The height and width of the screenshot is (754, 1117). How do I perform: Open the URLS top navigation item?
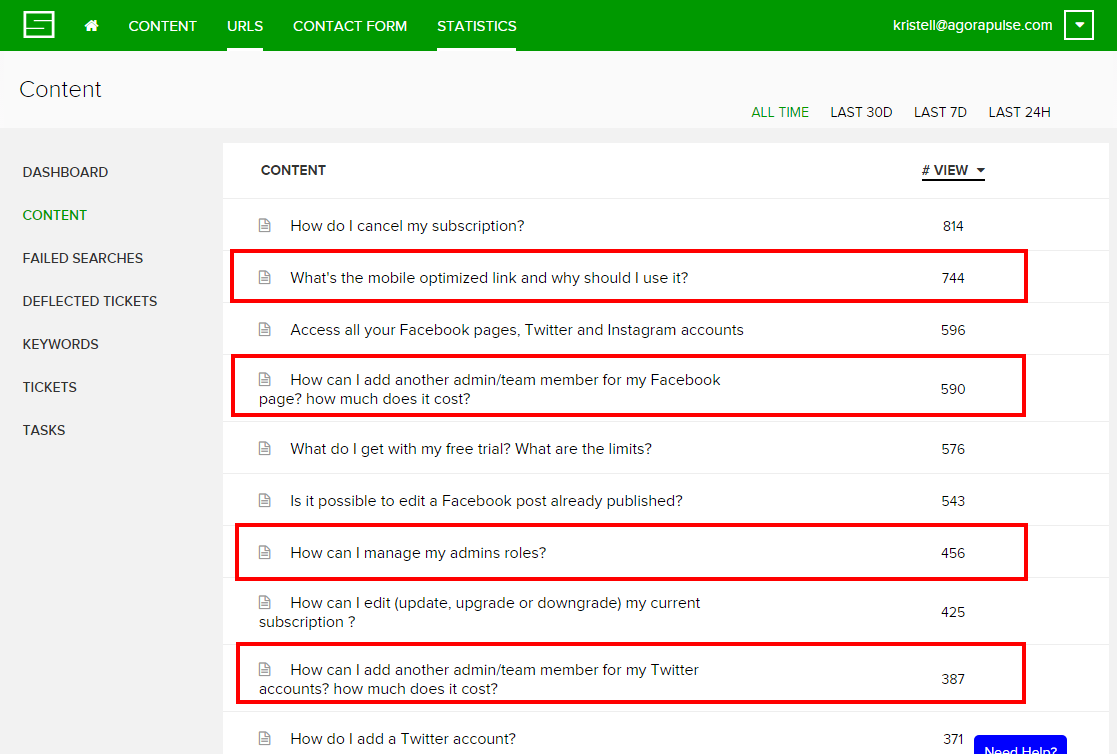pos(245,26)
